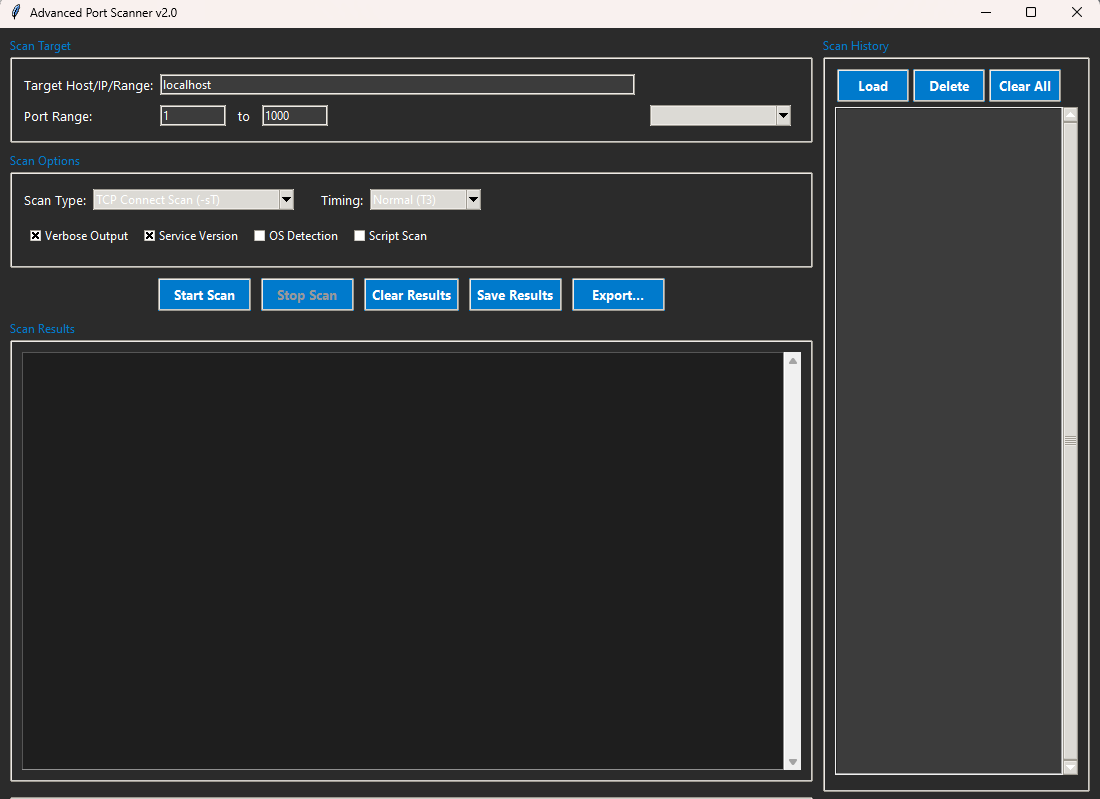Click the Scan Results scrollbar down arrow
The width and height of the screenshot is (1100, 799).
coord(793,762)
